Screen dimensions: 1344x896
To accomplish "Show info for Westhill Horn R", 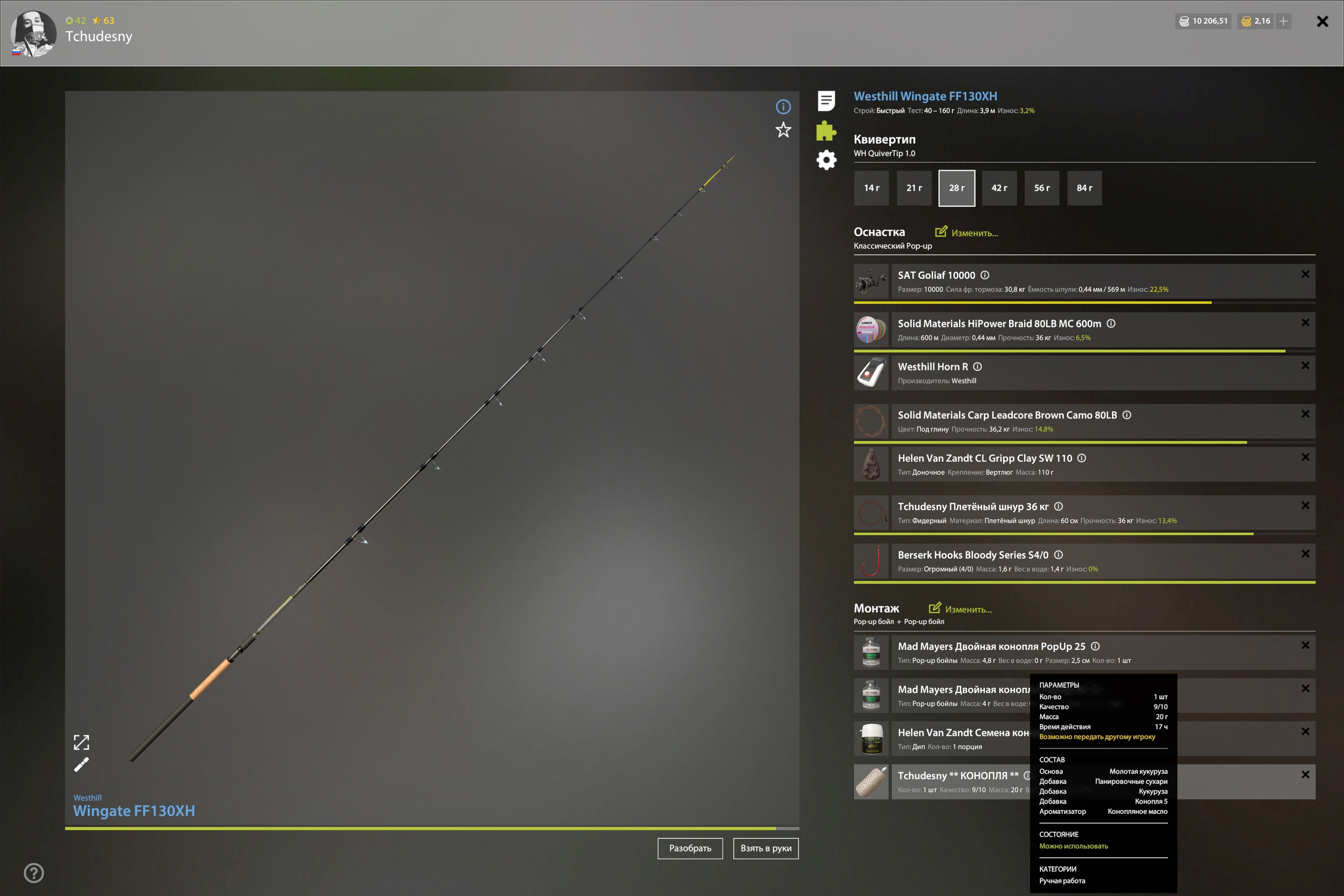I will (x=977, y=366).
